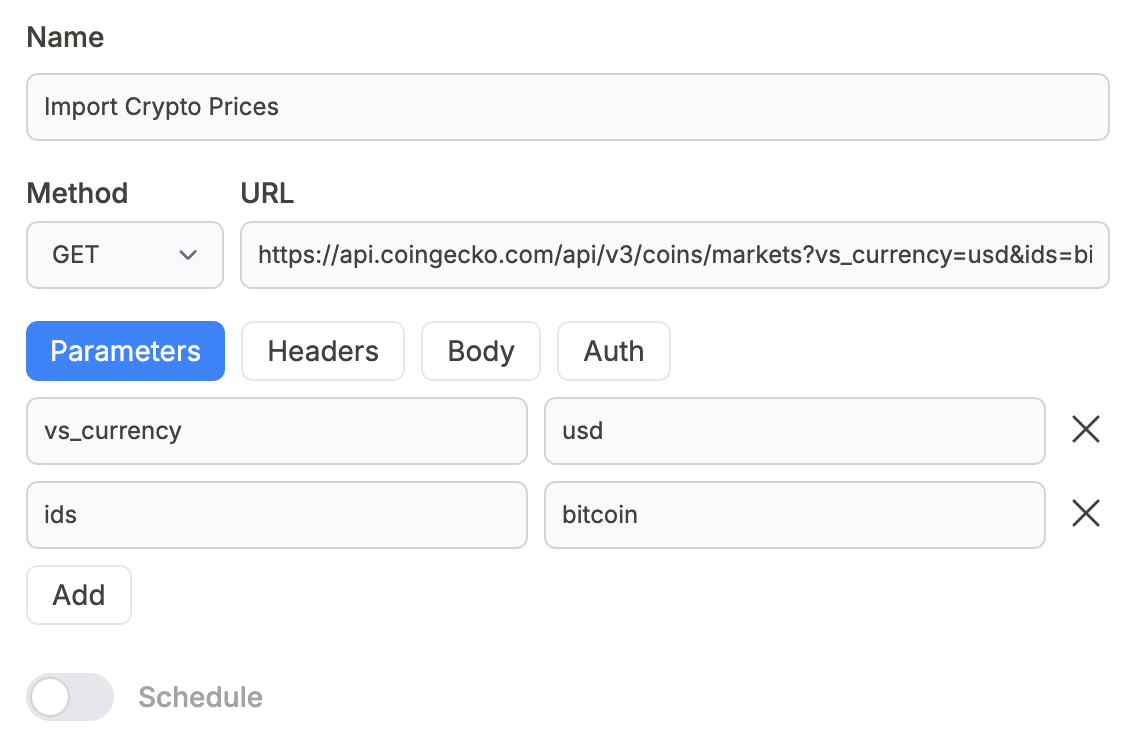Viewport: 1137px width, 745px height.
Task: Click the bitcoin value input
Action: [795, 515]
